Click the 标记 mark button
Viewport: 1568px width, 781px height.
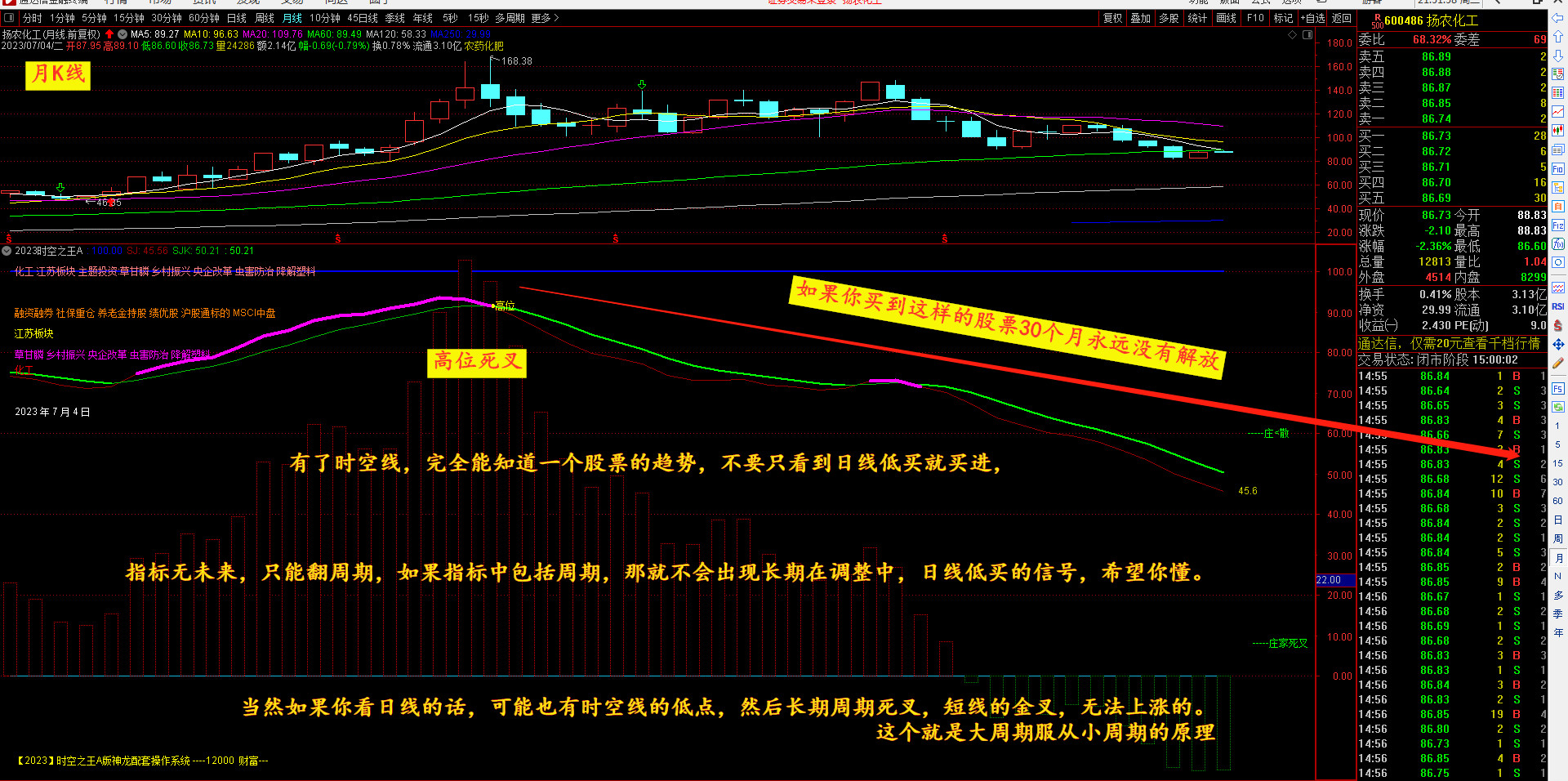click(1283, 18)
